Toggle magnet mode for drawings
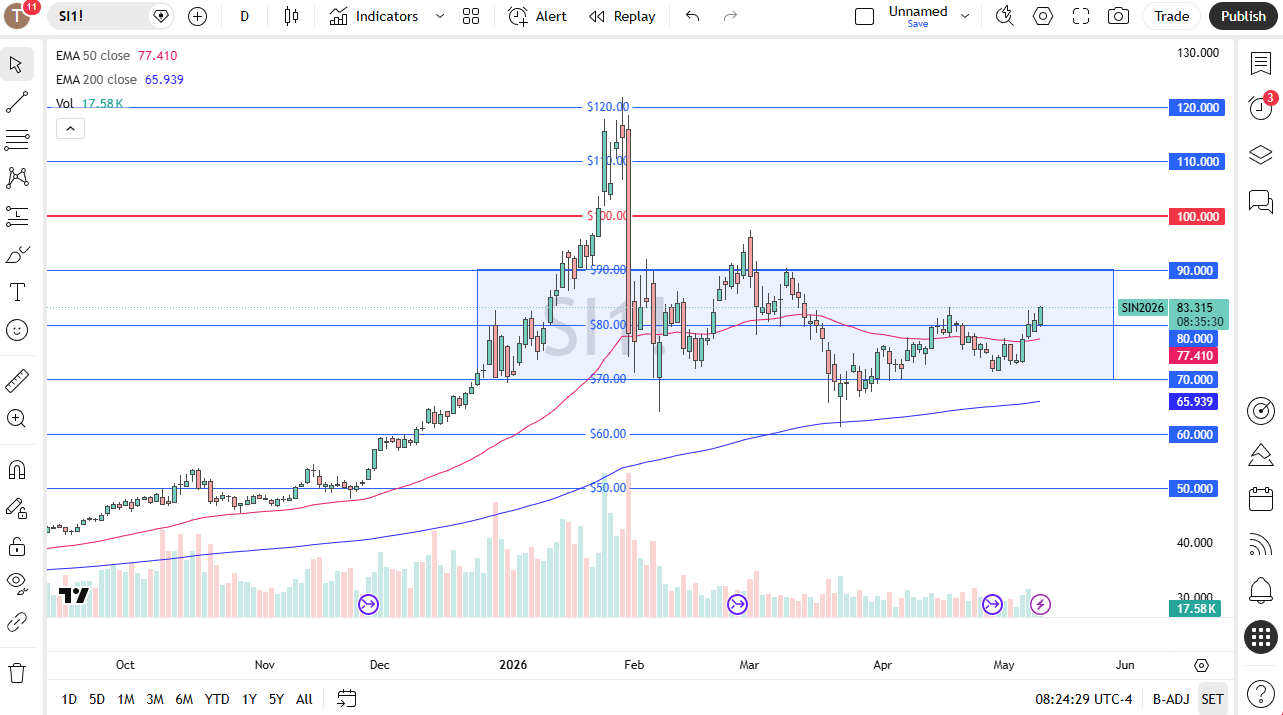1283x715 pixels. 17,470
